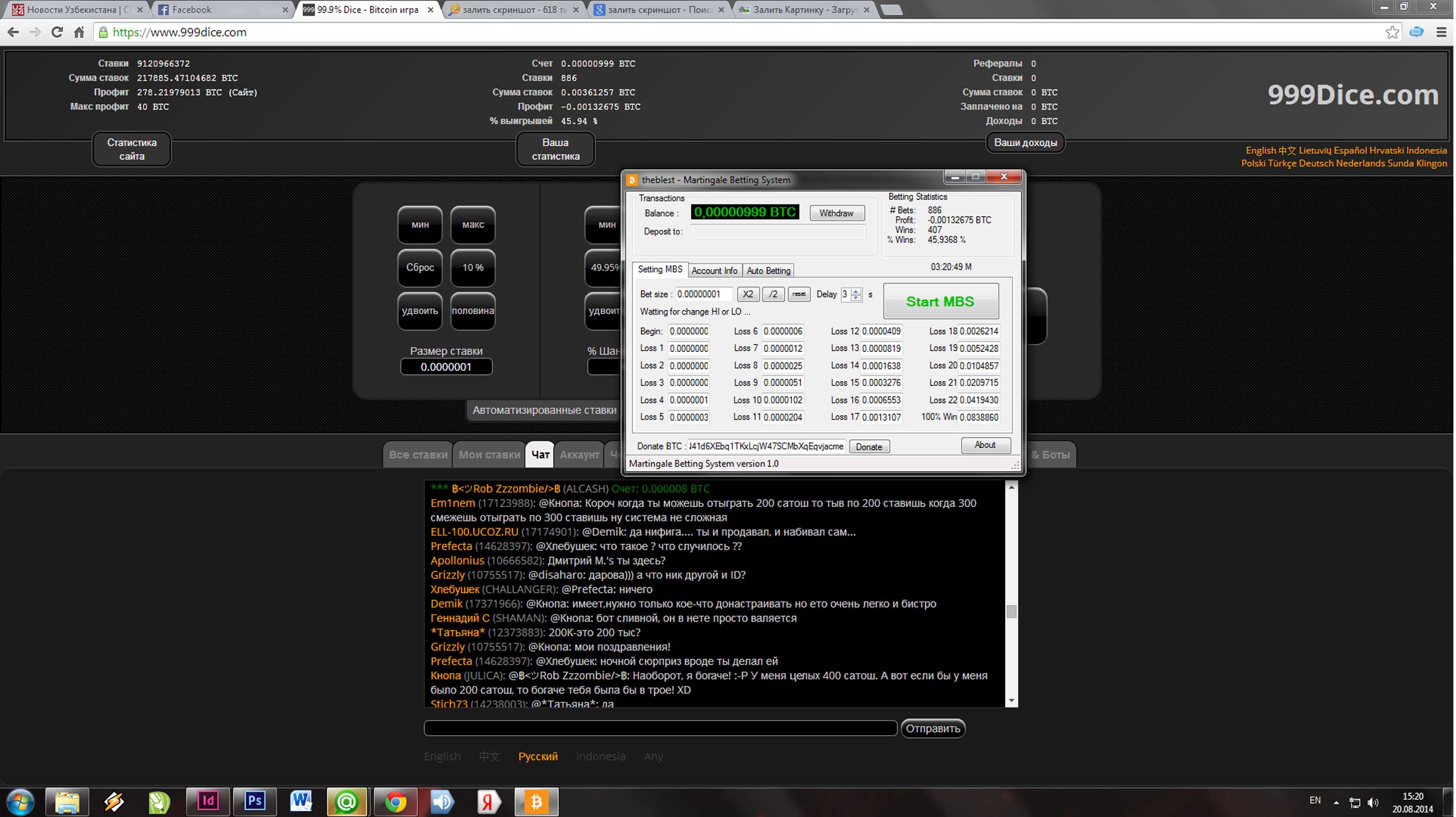
Task: Open the Account Info tab
Action: 714,271
